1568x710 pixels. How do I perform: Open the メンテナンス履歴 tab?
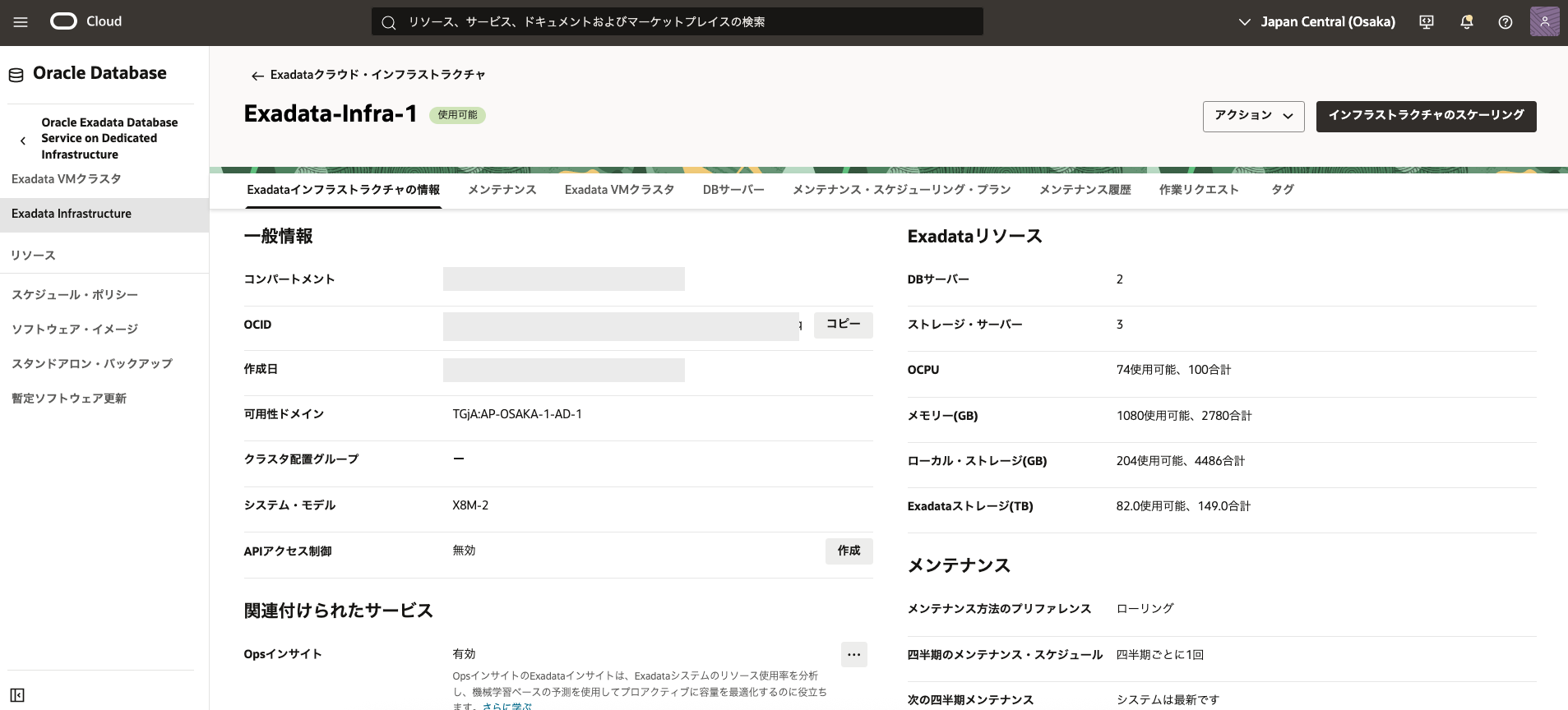tap(1085, 190)
